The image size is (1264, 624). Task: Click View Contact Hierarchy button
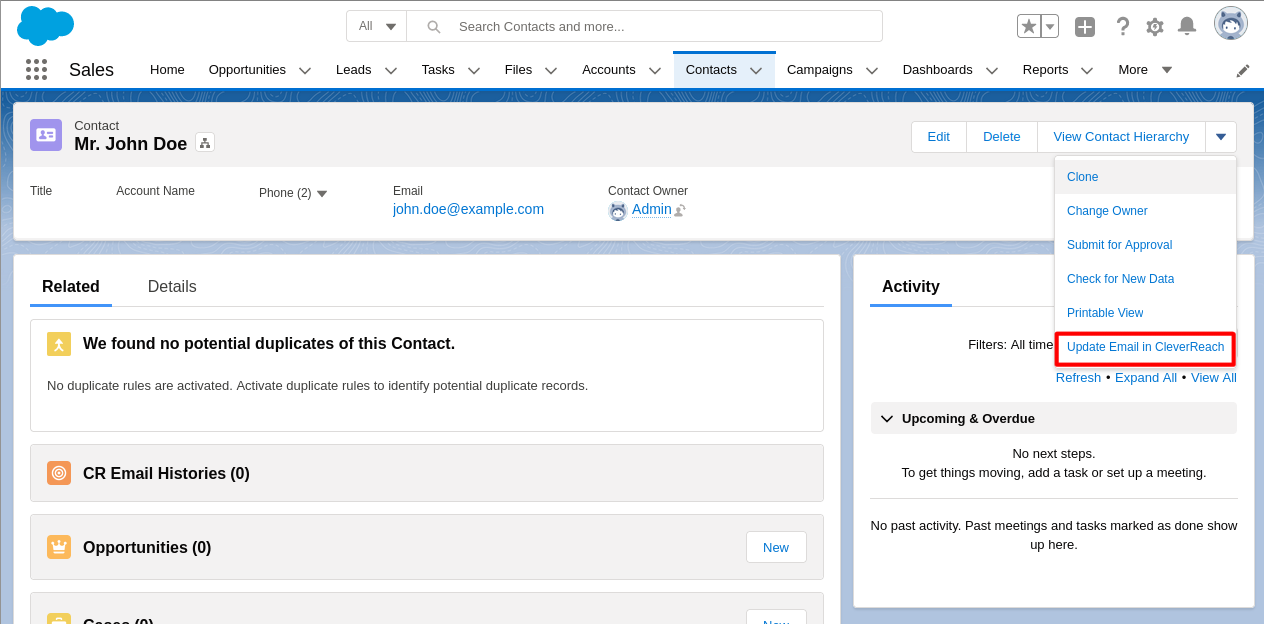click(x=1121, y=137)
